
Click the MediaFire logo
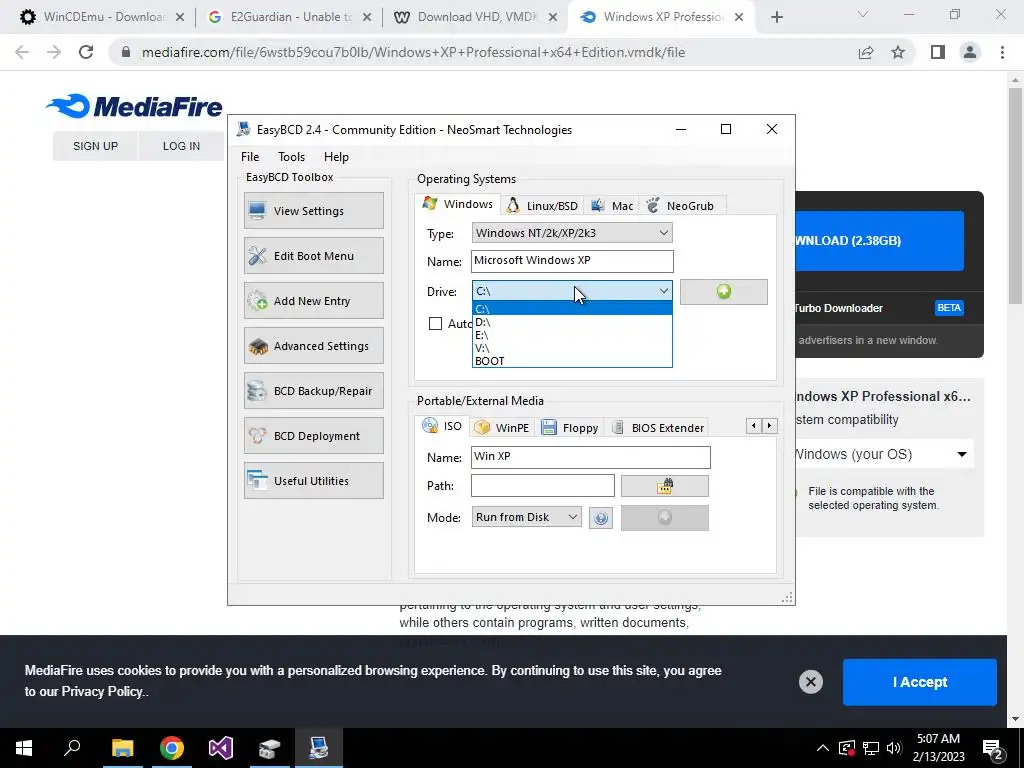[x=135, y=106]
